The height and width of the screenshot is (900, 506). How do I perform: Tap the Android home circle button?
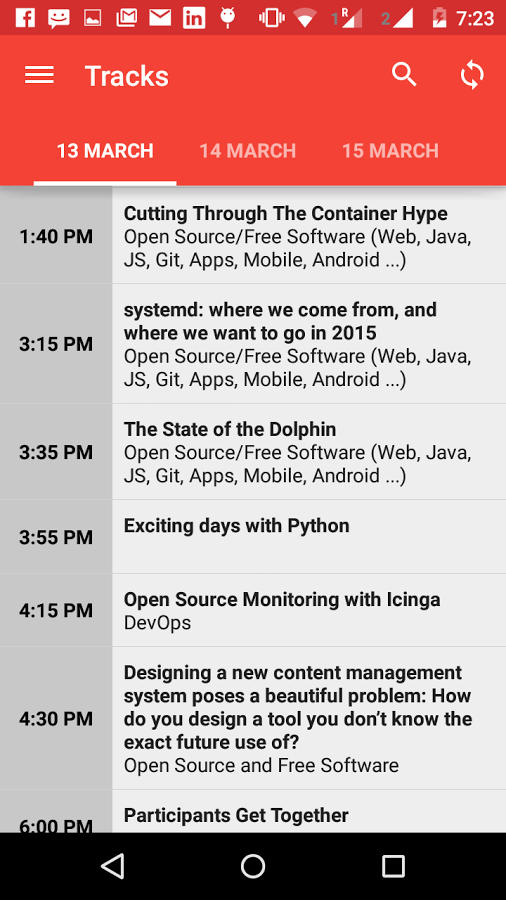click(x=253, y=866)
